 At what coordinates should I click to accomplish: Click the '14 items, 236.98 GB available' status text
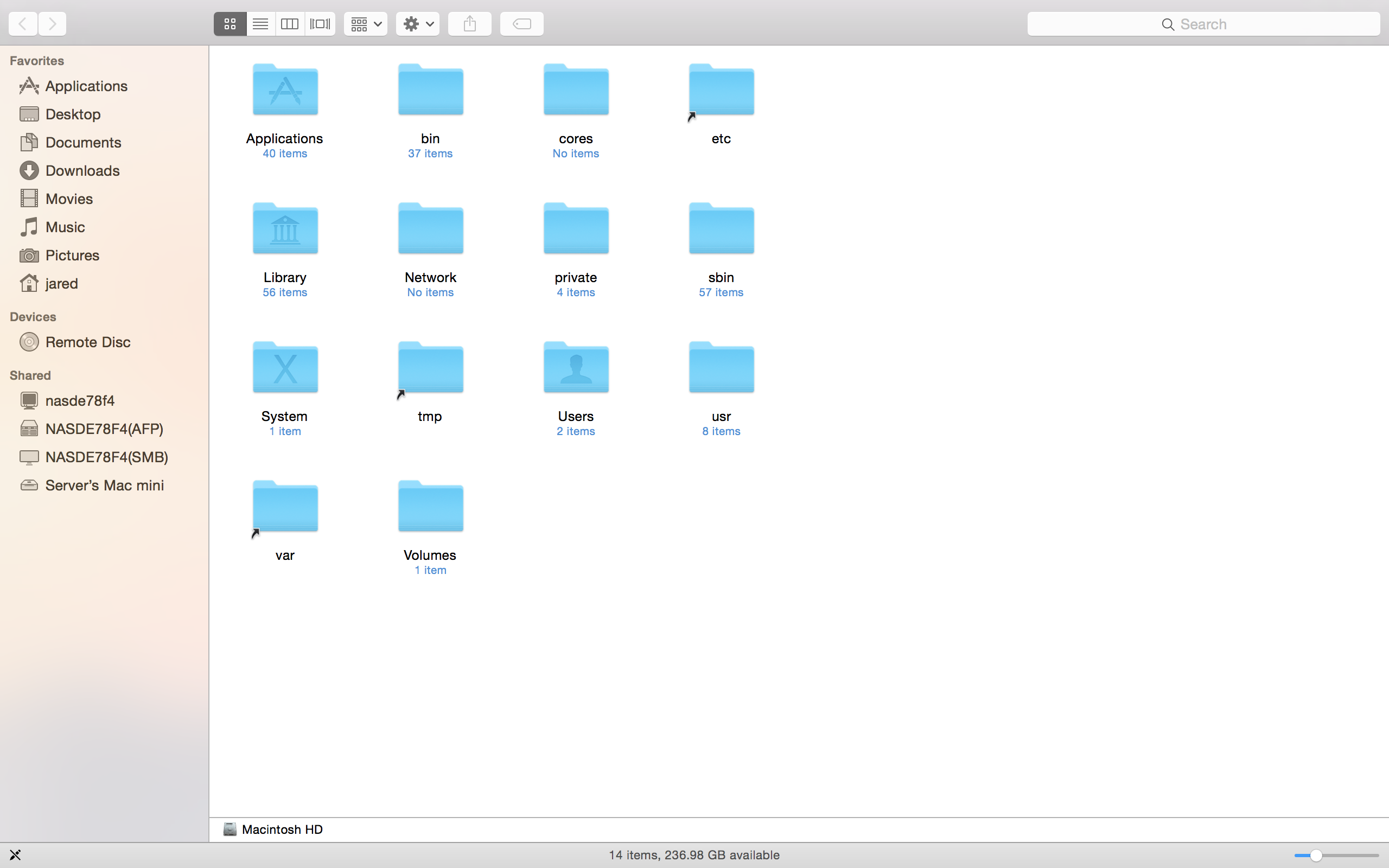[694, 855]
